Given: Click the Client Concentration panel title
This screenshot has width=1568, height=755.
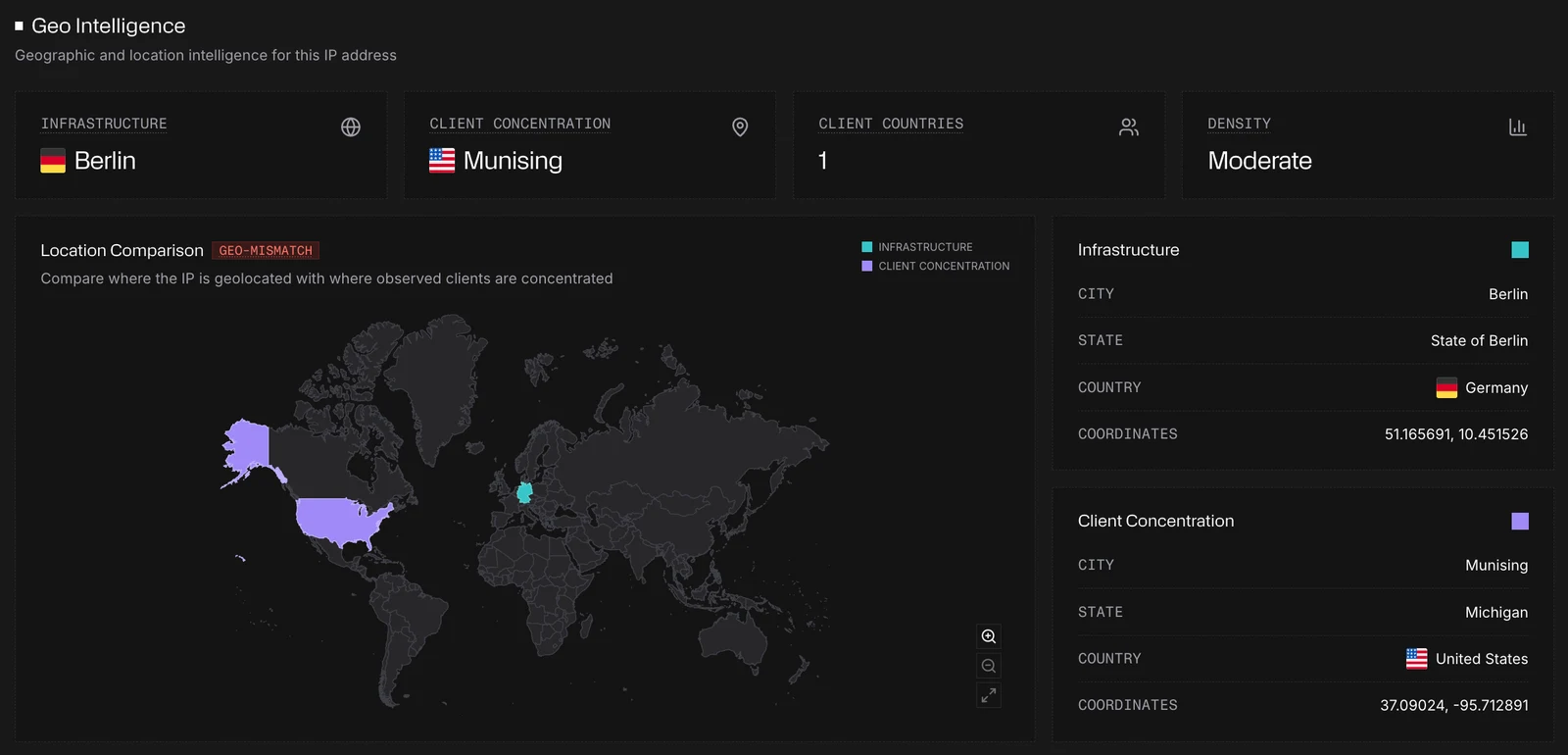Looking at the screenshot, I should click(1156, 521).
